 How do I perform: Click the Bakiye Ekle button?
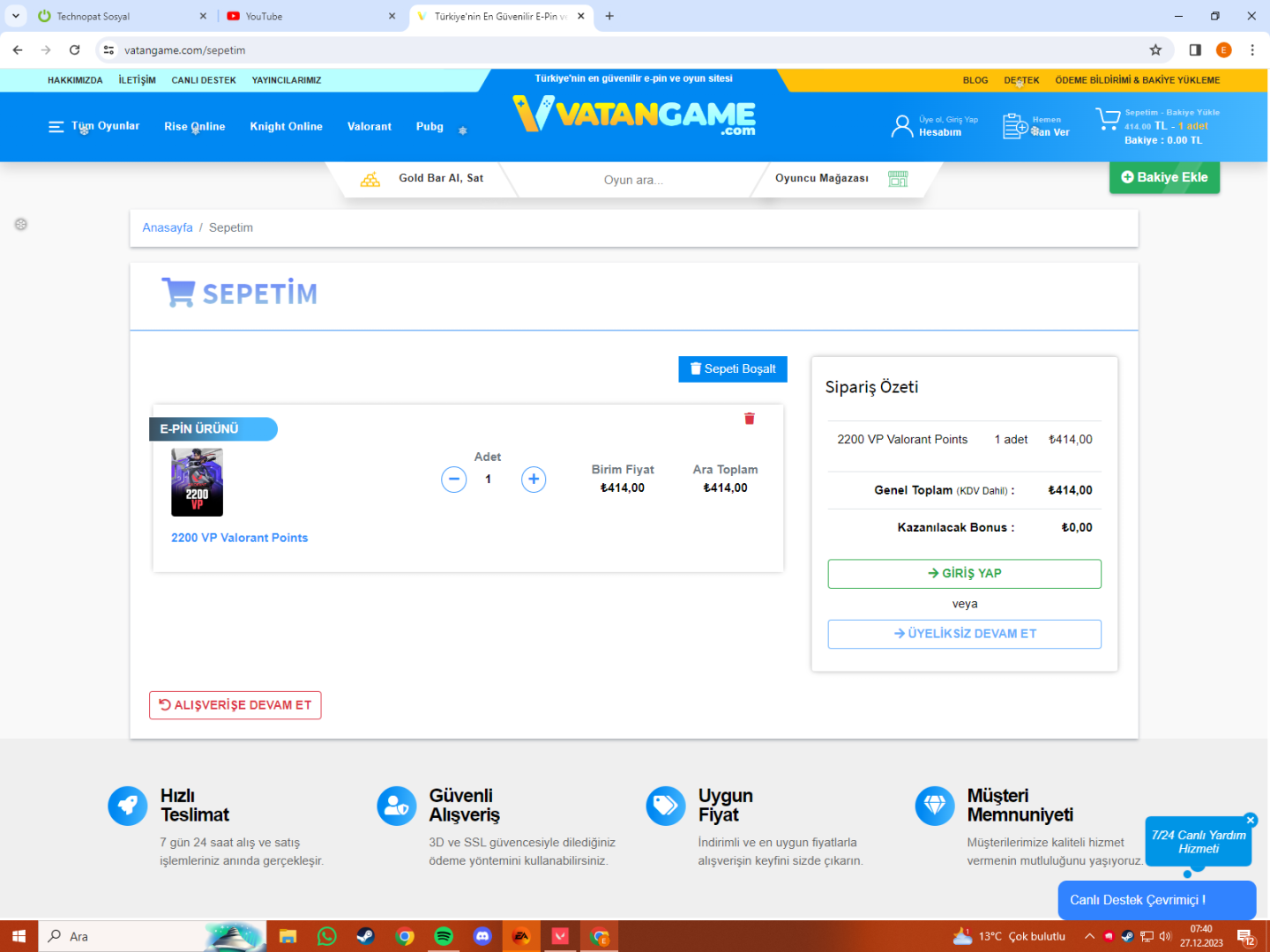tap(1164, 177)
